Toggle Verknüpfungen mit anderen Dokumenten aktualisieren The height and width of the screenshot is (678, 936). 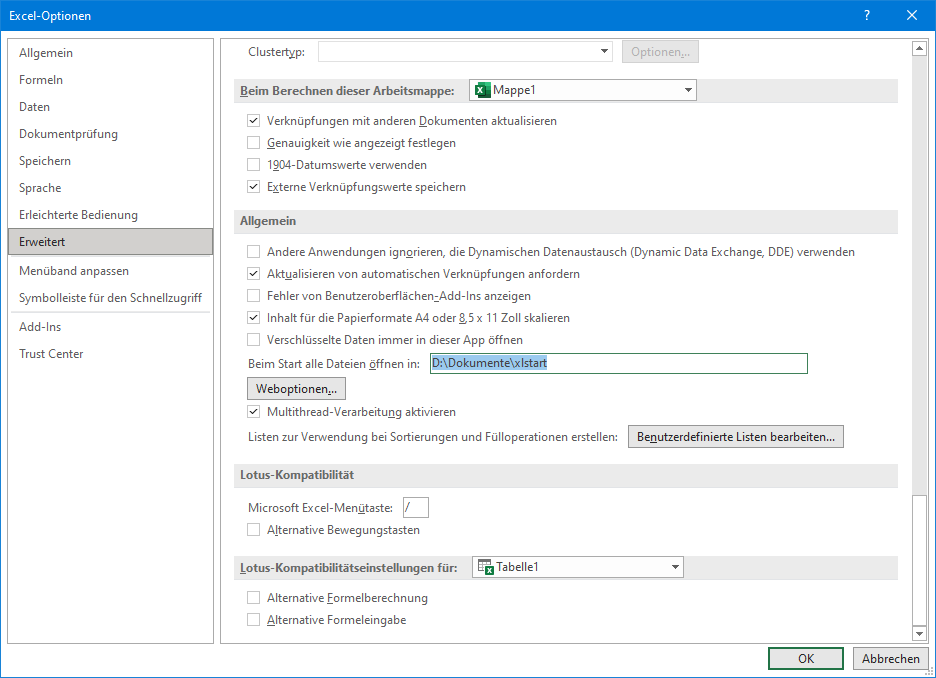click(254, 121)
